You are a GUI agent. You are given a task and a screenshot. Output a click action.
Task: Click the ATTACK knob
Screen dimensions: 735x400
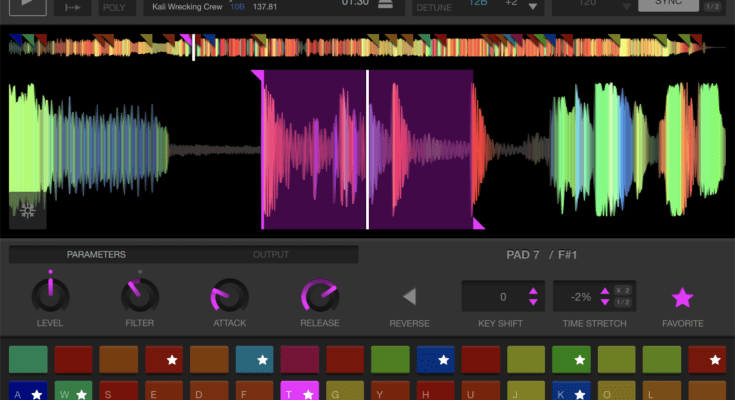pyautogui.click(x=229, y=295)
